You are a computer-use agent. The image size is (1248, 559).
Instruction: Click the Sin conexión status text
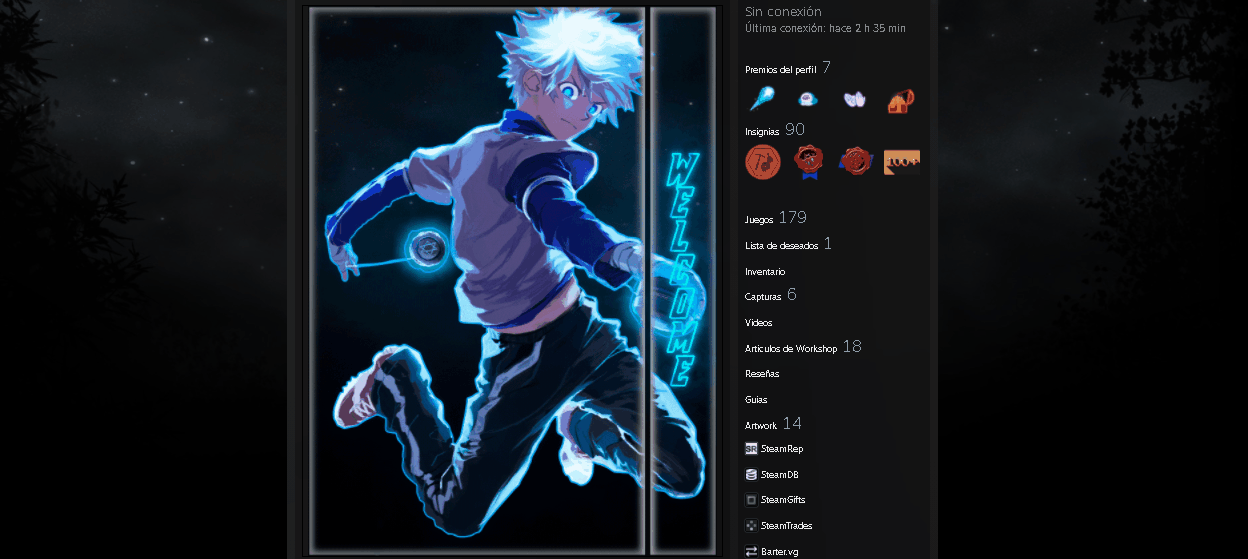pyautogui.click(x=783, y=11)
